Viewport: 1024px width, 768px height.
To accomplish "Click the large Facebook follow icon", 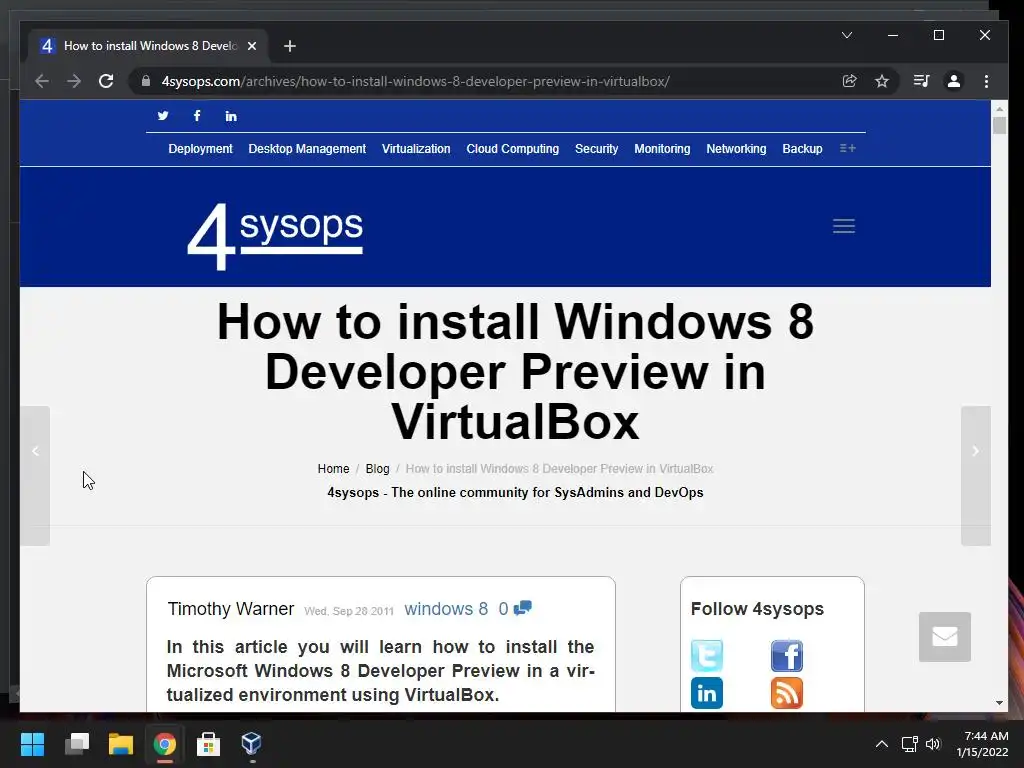I will (x=787, y=656).
